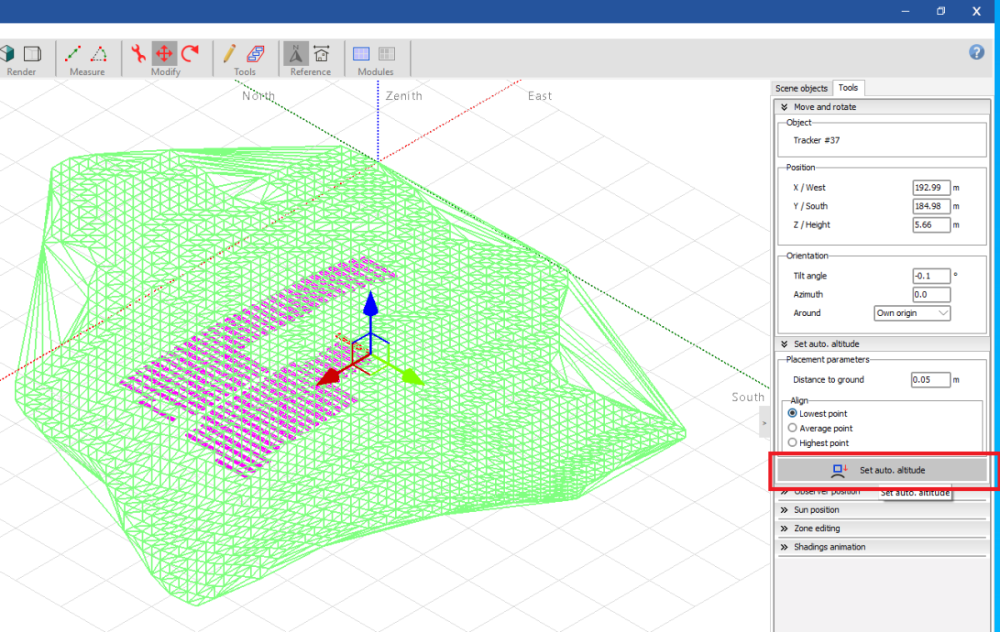The height and width of the screenshot is (632, 1000).
Task: Click the wireframe box render icon
Action: [32, 54]
